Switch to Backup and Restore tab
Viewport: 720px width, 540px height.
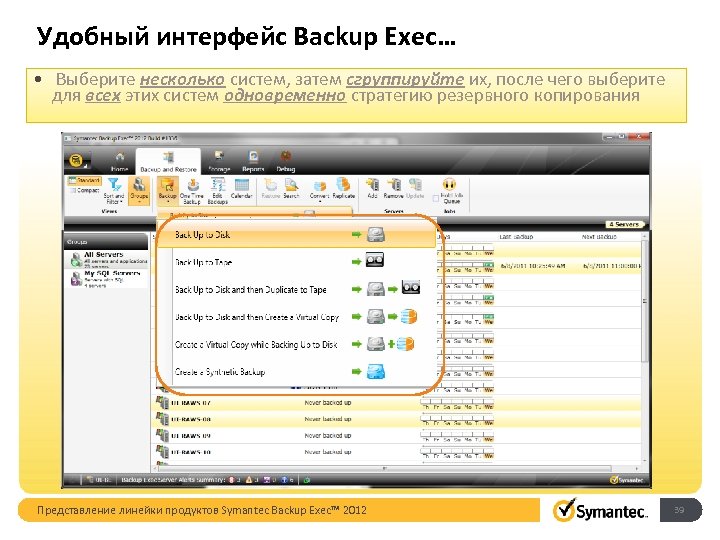(x=168, y=162)
